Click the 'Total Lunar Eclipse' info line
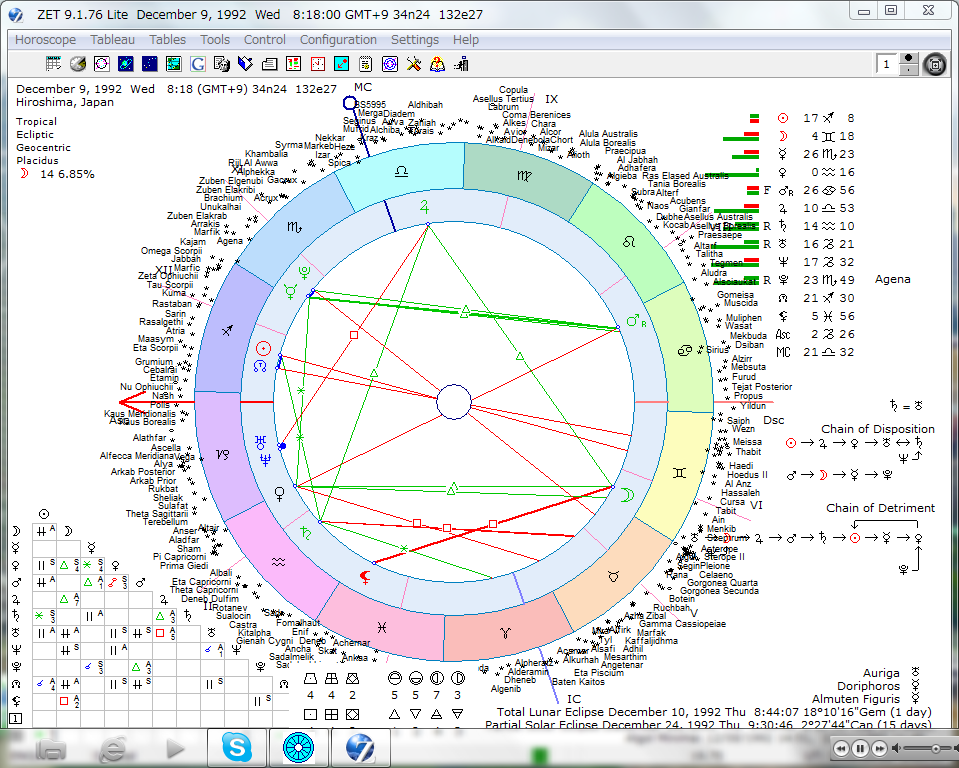 click(714, 712)
